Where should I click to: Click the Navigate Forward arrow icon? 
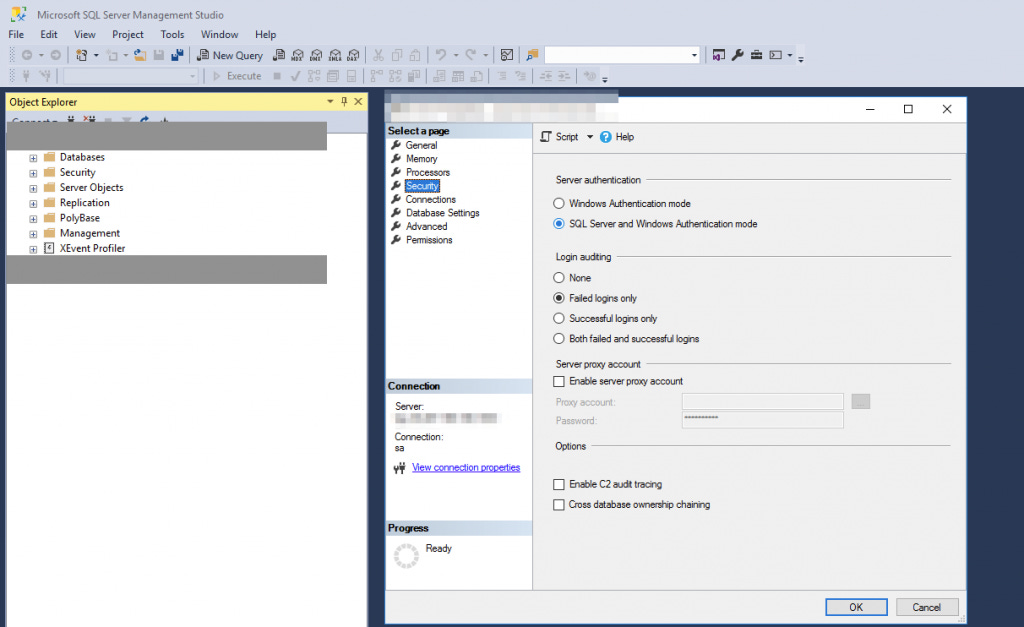[56, 56]
